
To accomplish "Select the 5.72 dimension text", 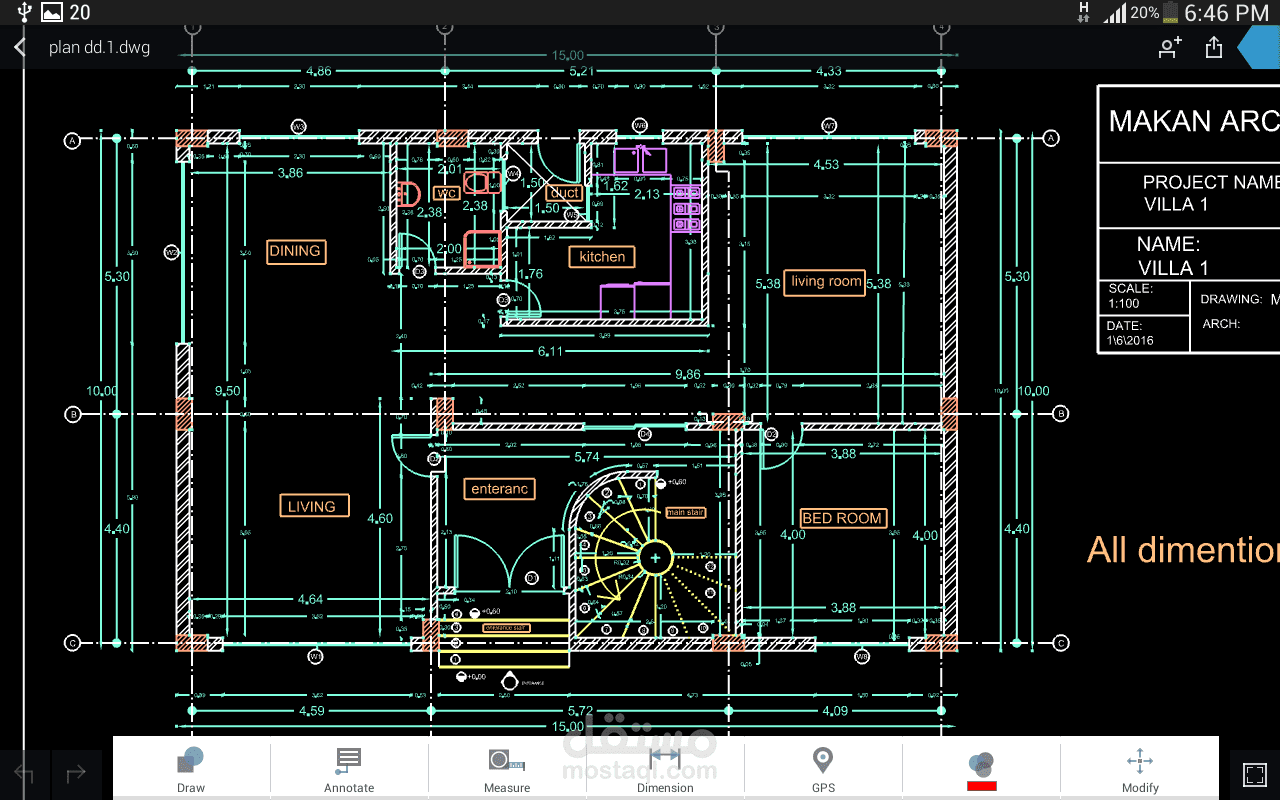I will click(x=580, y=711).
